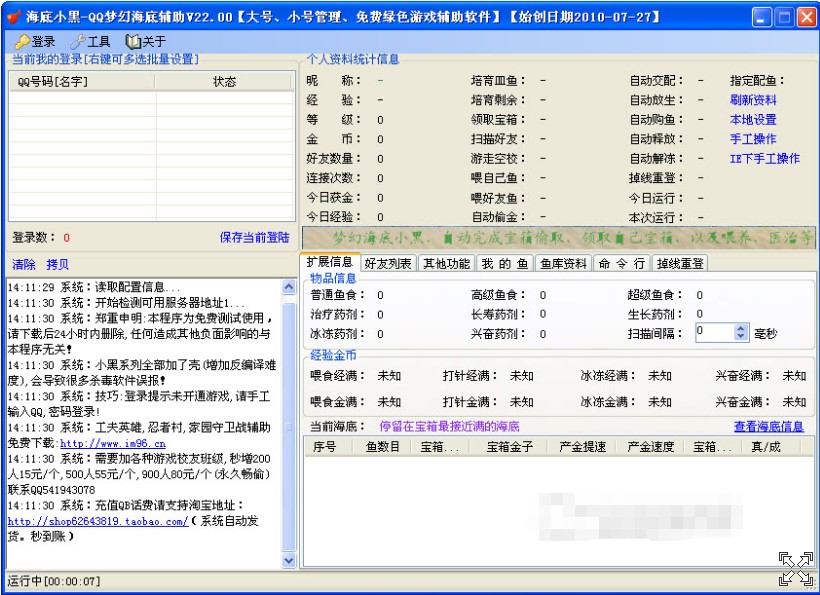The image size is (820, 595).
Task: Increase 扫描间隔 with the up arrow
Action: 740,328
